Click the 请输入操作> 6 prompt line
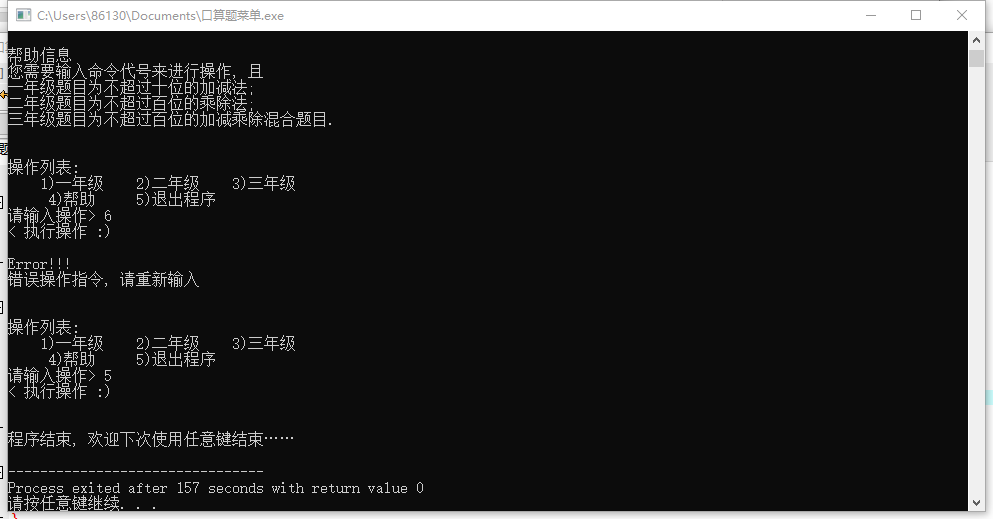 click(x=60, y=216)
